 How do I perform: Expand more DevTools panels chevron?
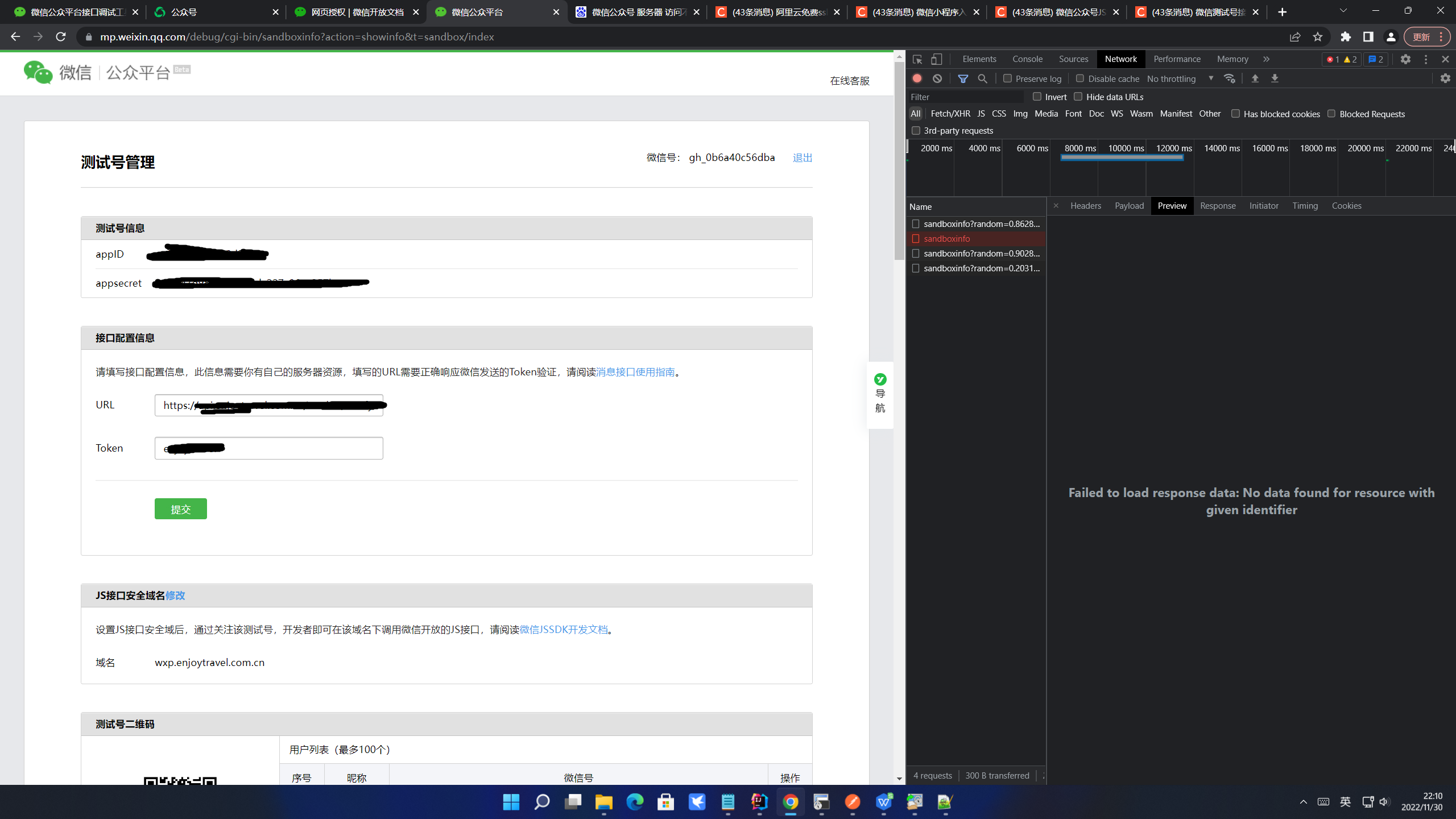pyautogui.click(x=1266, y=59)
